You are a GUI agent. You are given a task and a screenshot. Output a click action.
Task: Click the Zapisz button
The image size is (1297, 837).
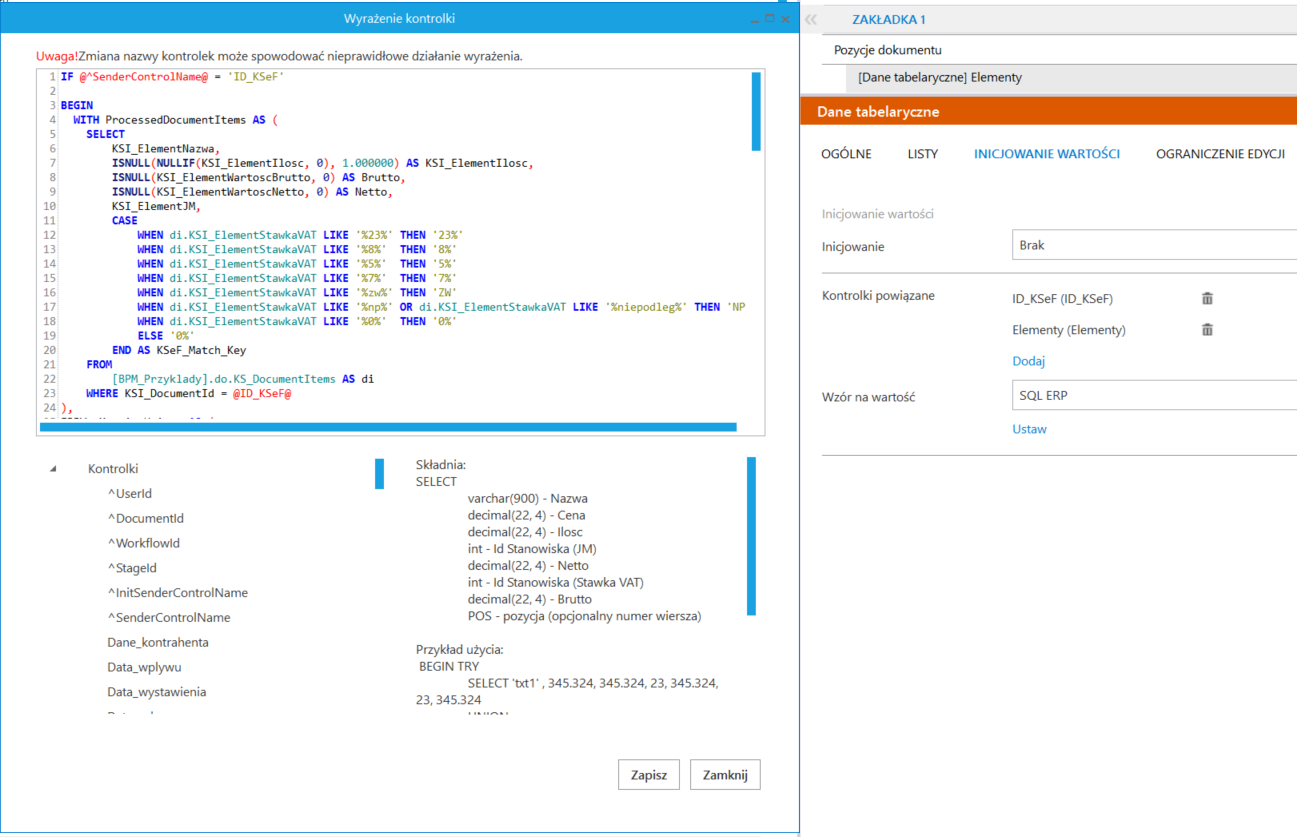(648, 775)
